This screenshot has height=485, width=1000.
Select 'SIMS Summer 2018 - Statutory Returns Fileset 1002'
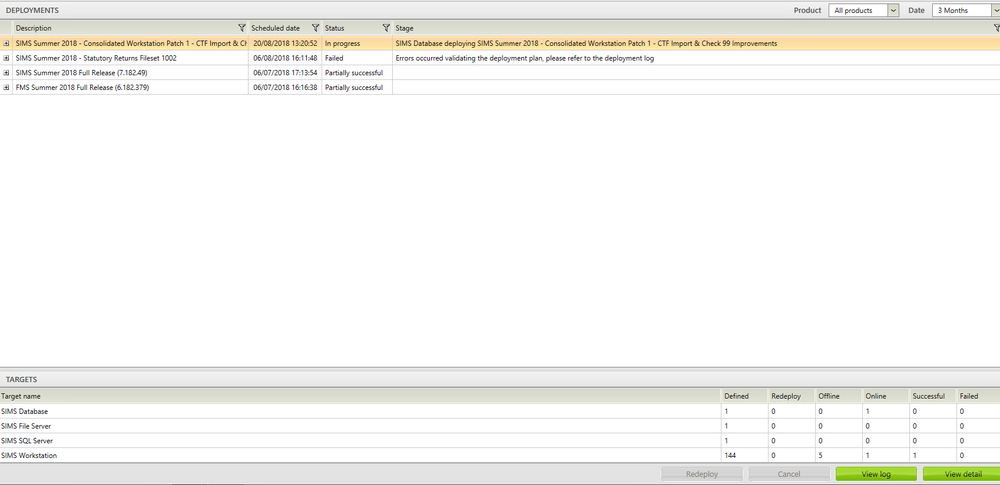pyautogui.click(x=96, y=58)
